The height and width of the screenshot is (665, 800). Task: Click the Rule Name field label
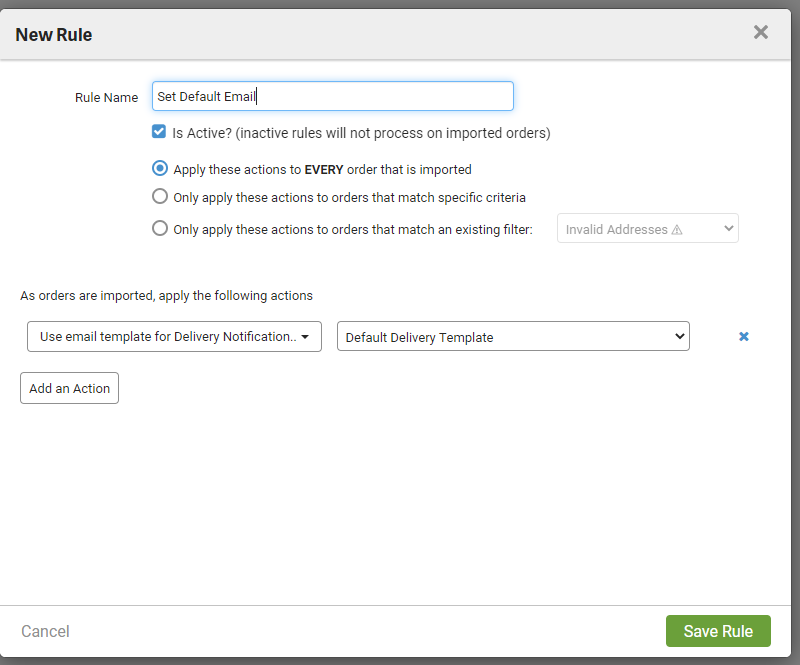(106, 97)
